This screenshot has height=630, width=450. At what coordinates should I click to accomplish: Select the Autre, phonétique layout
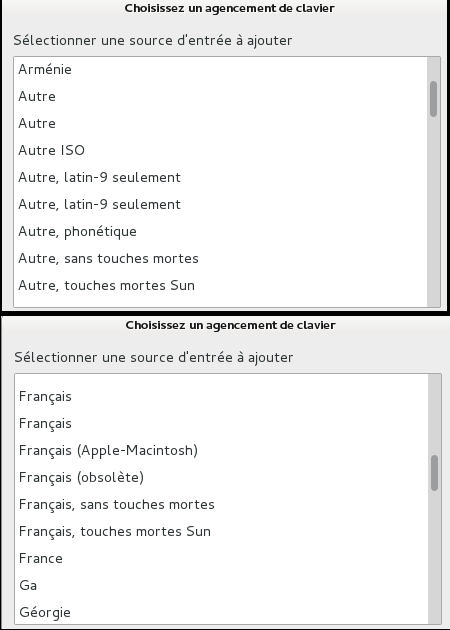click(221, 231)
